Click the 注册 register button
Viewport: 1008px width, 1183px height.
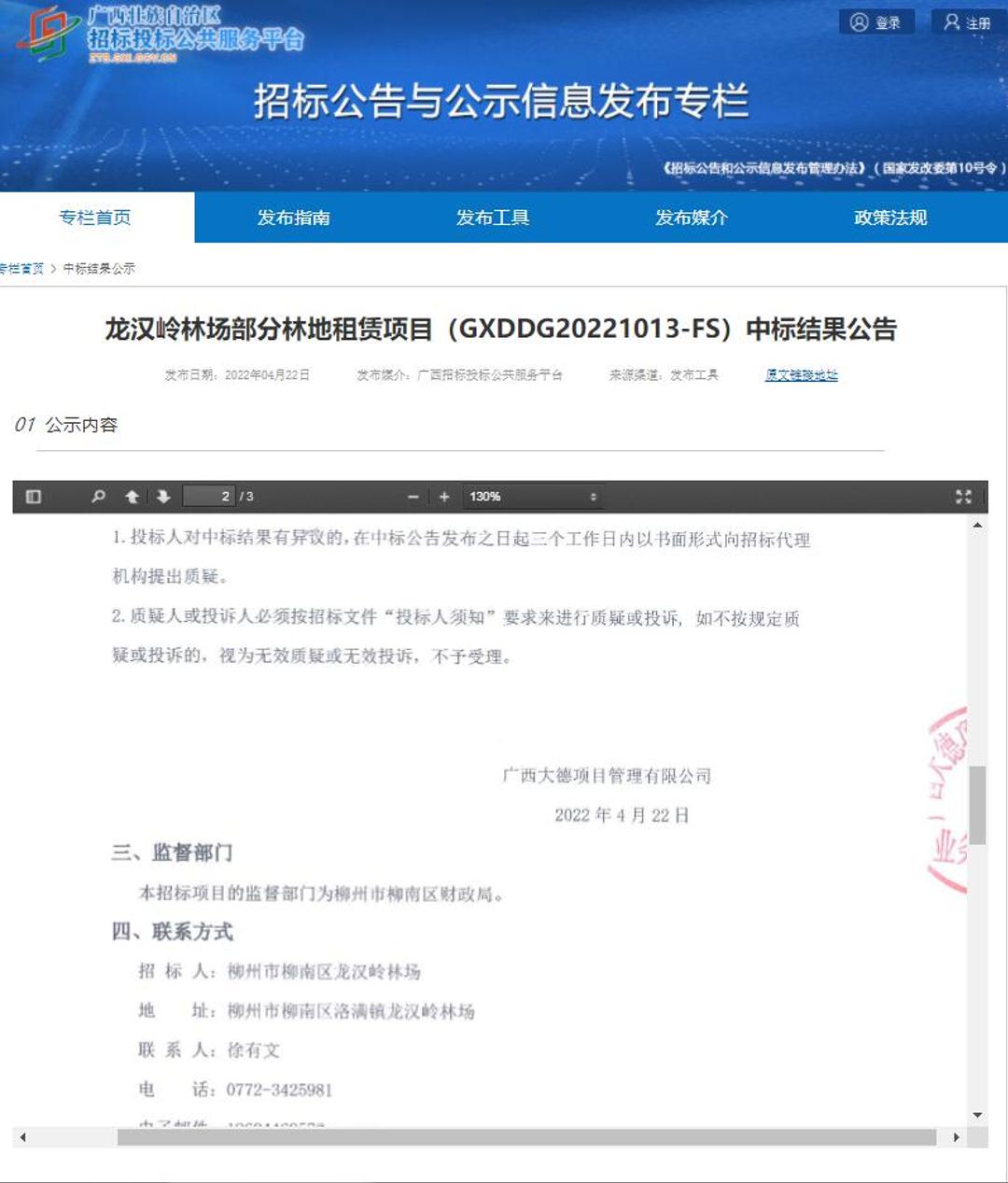point(968,22)
